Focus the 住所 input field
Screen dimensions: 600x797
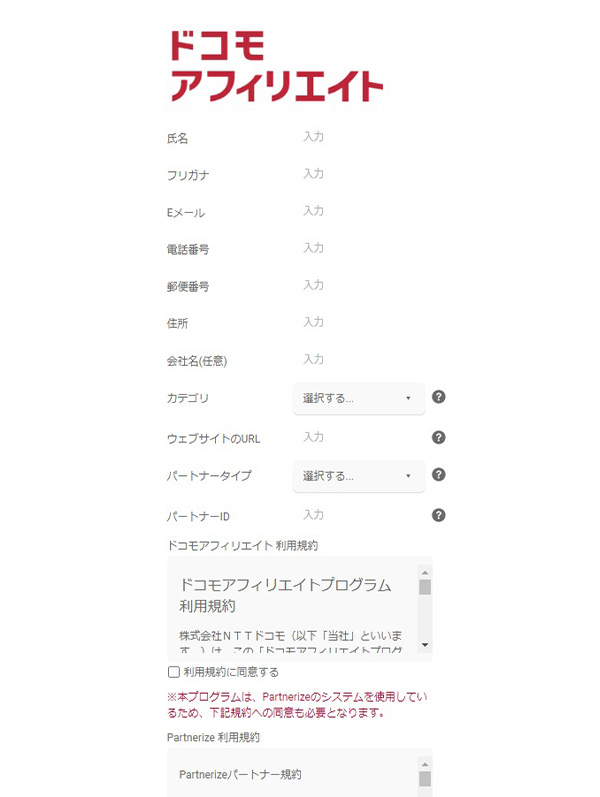360,322
